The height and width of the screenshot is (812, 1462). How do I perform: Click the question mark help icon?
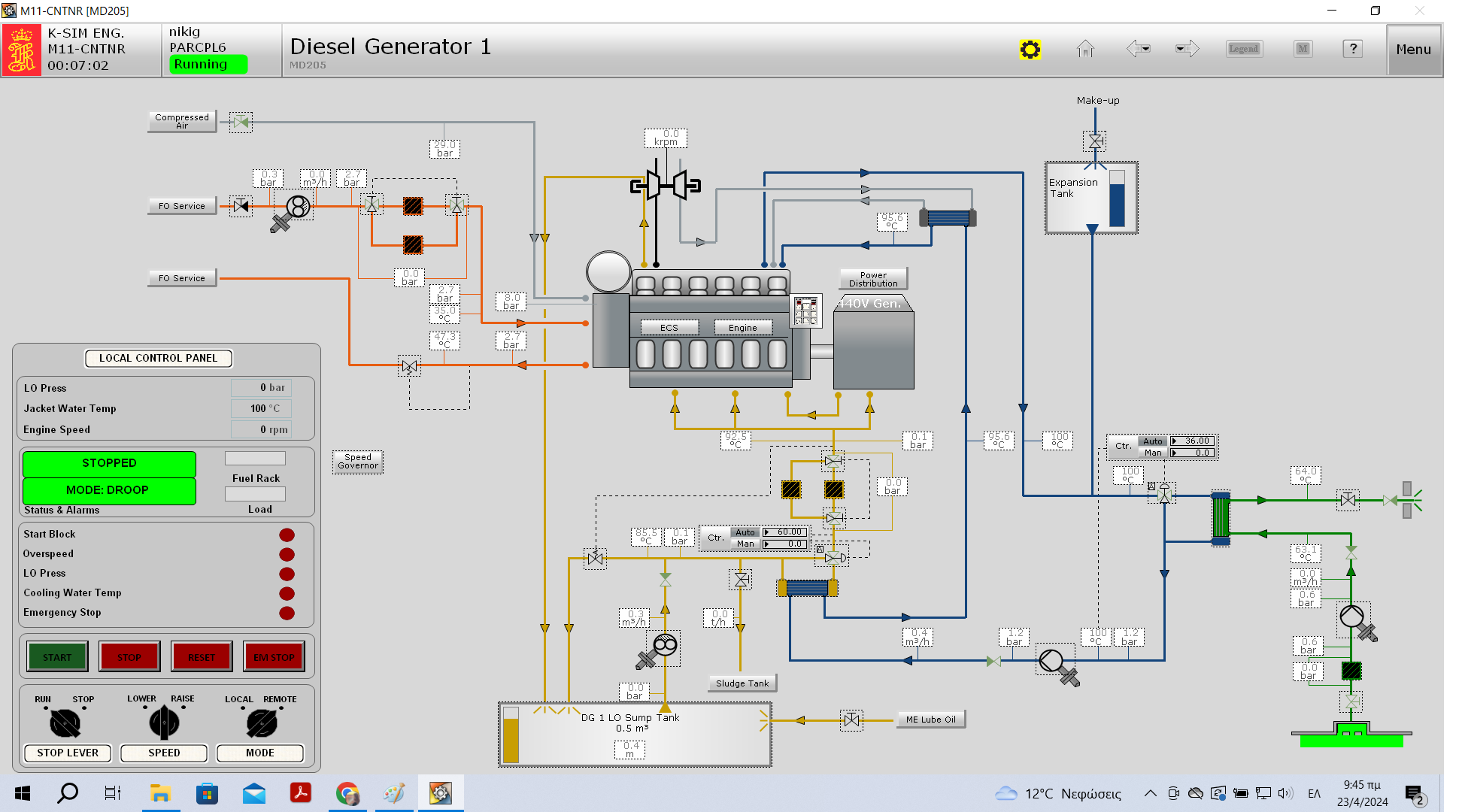[x=1352, y=49]
